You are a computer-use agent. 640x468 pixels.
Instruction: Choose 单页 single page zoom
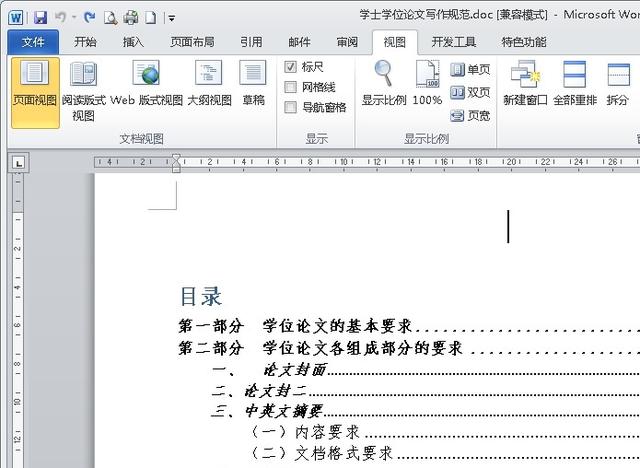(x=470, y=69)
